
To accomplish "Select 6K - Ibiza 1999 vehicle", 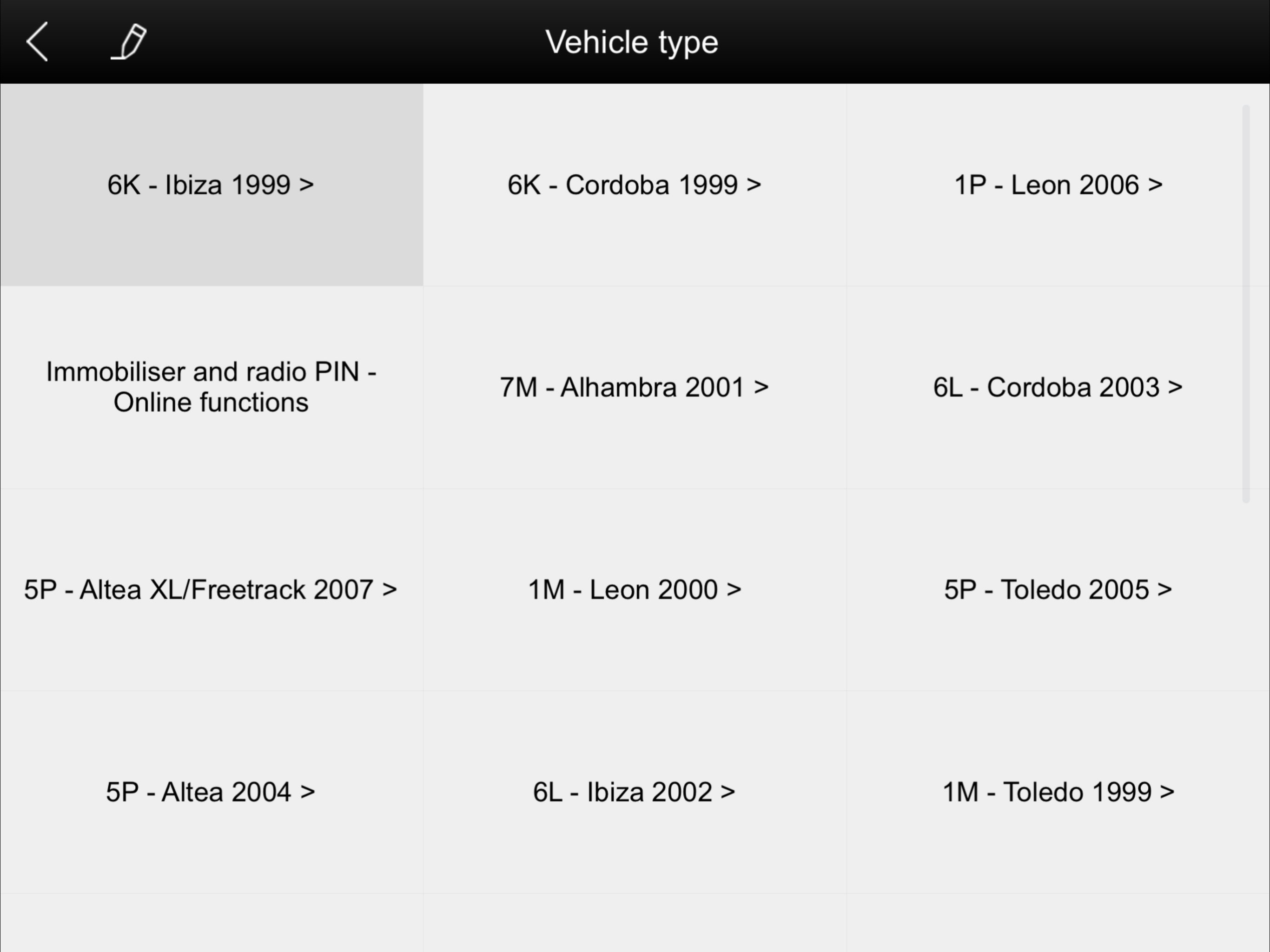I will [x=211, y=185].
